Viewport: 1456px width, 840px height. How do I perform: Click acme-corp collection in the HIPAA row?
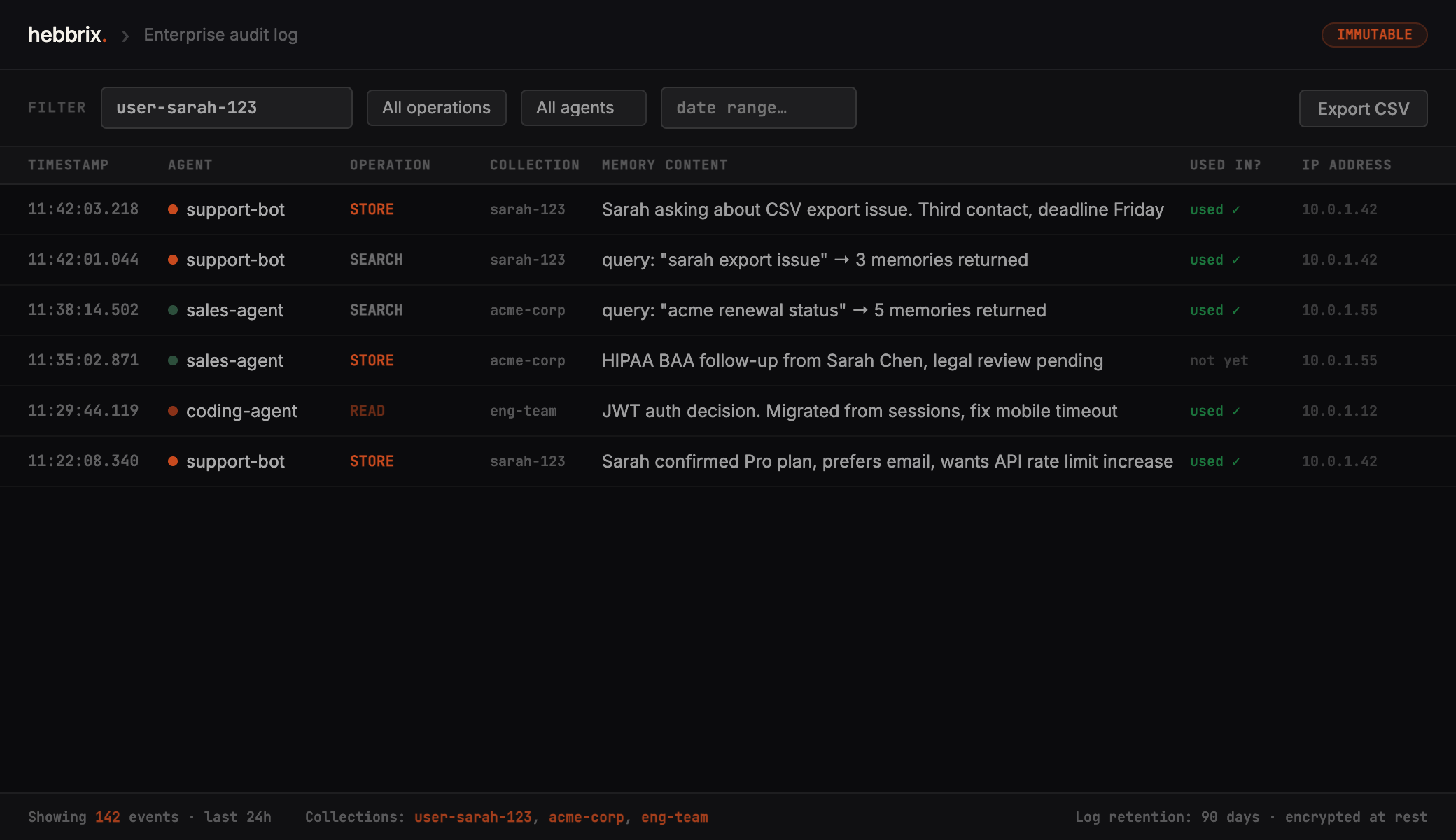click(x=527, y=360)
